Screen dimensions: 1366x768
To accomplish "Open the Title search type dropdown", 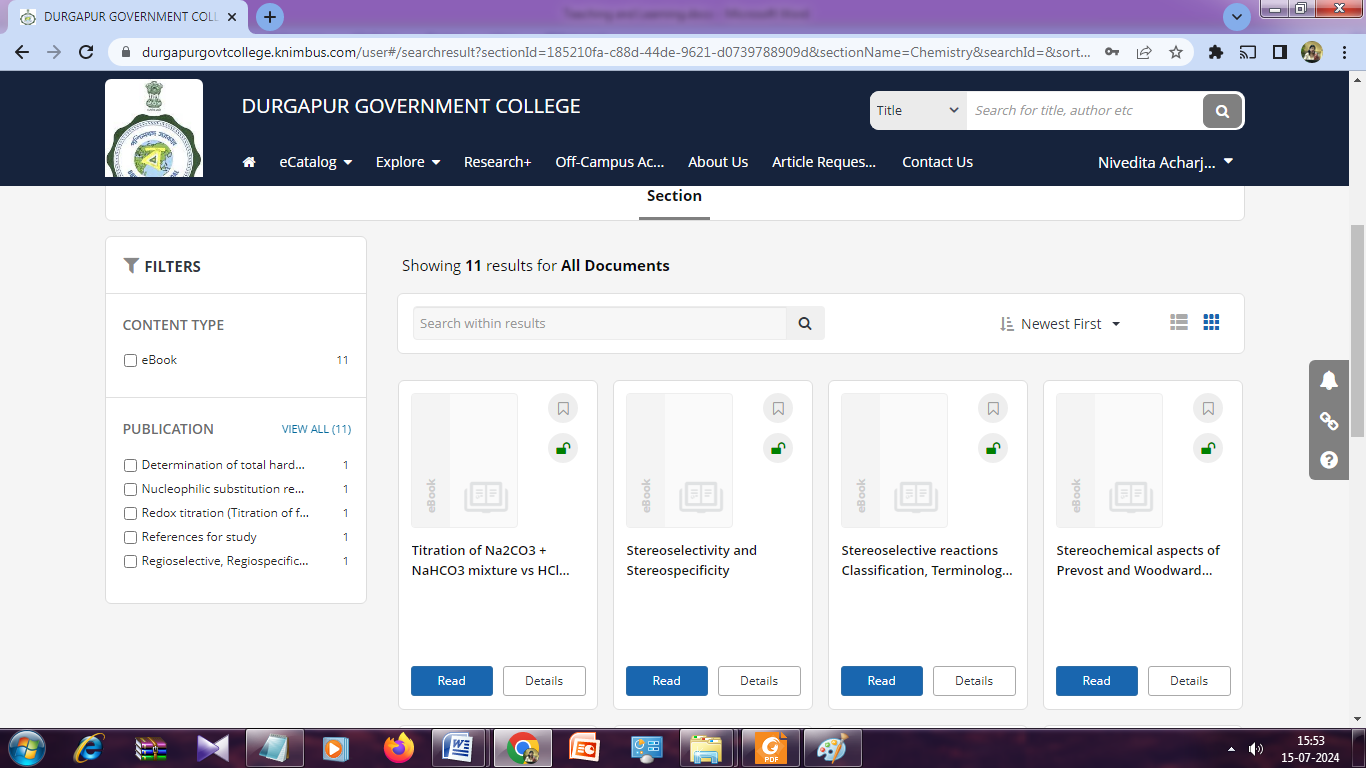I will coord(917,111).
